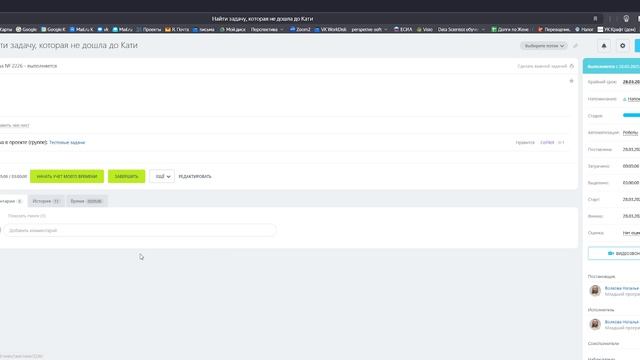Screen dimensions: 640x360
Task: Click the browser bookmark-page icon in title bar
Action: pyautogui.click(x=595, y=19)
